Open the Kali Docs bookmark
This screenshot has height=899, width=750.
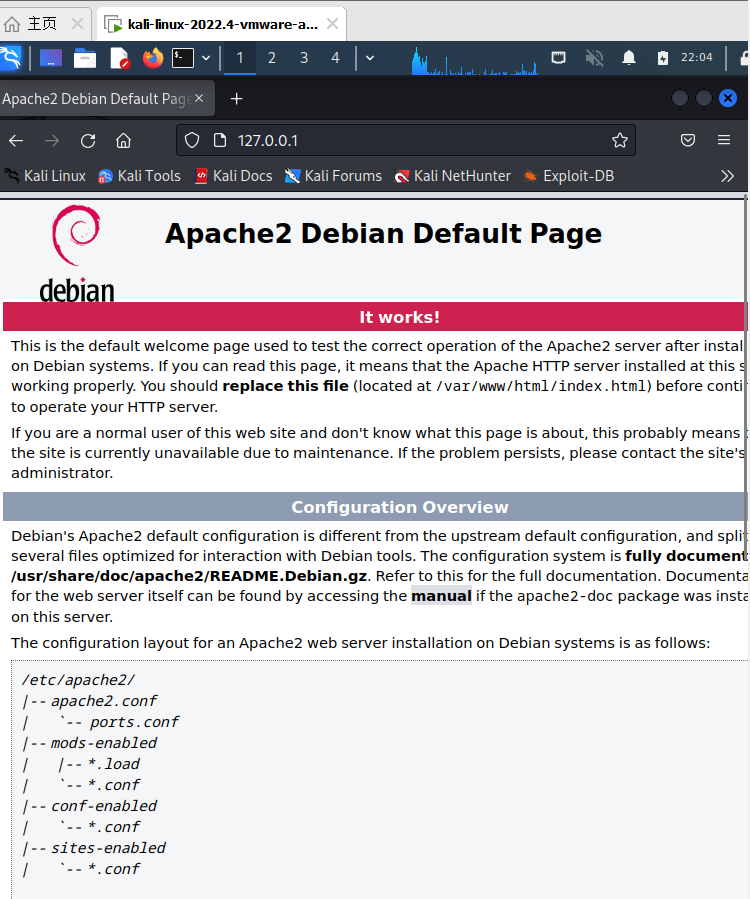tap(233, 176)
